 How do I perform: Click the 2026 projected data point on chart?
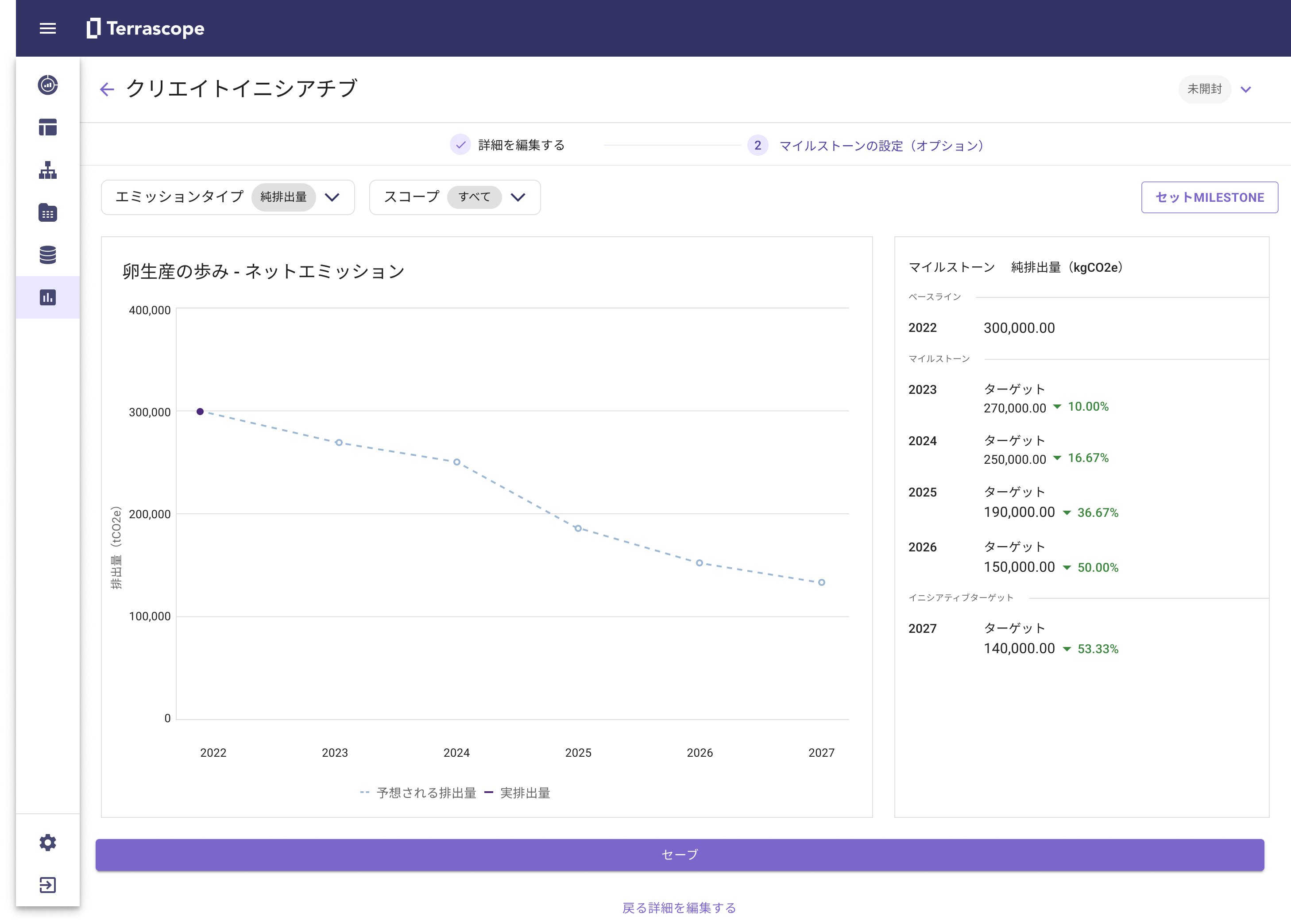[699, 563]
